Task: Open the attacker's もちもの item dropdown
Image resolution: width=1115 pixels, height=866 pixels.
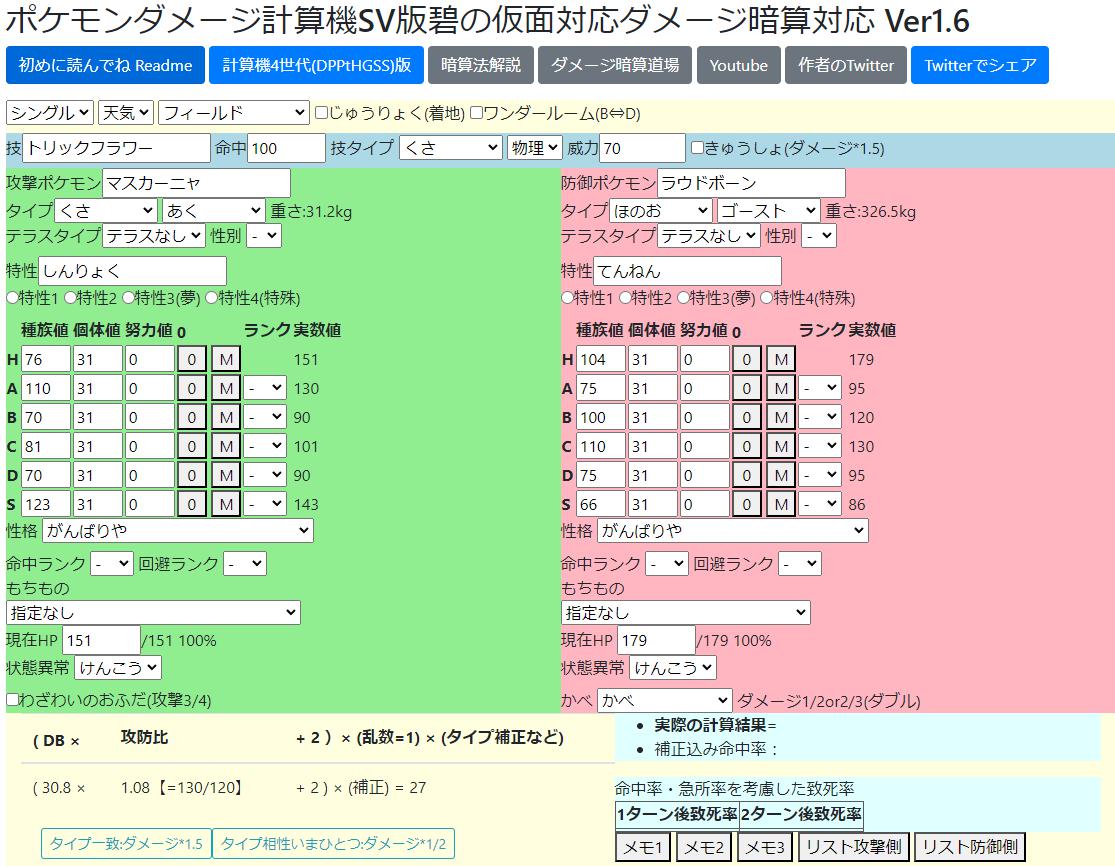Action: coord(153,612)
